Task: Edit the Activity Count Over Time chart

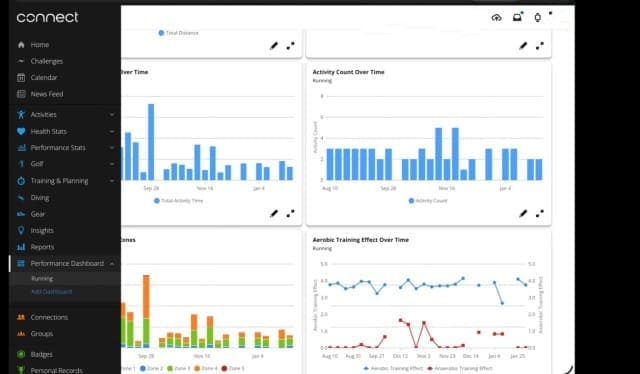Action: 523,214
